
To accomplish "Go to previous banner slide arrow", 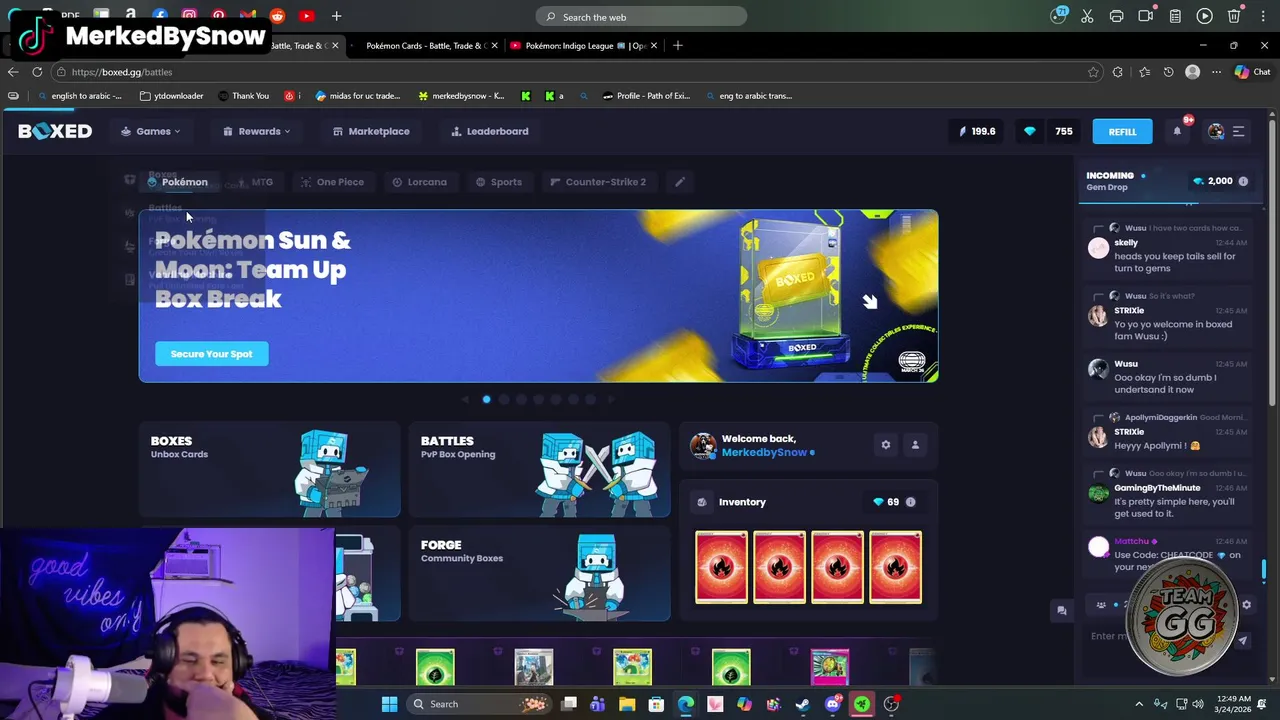I will (x=464, y=399).
